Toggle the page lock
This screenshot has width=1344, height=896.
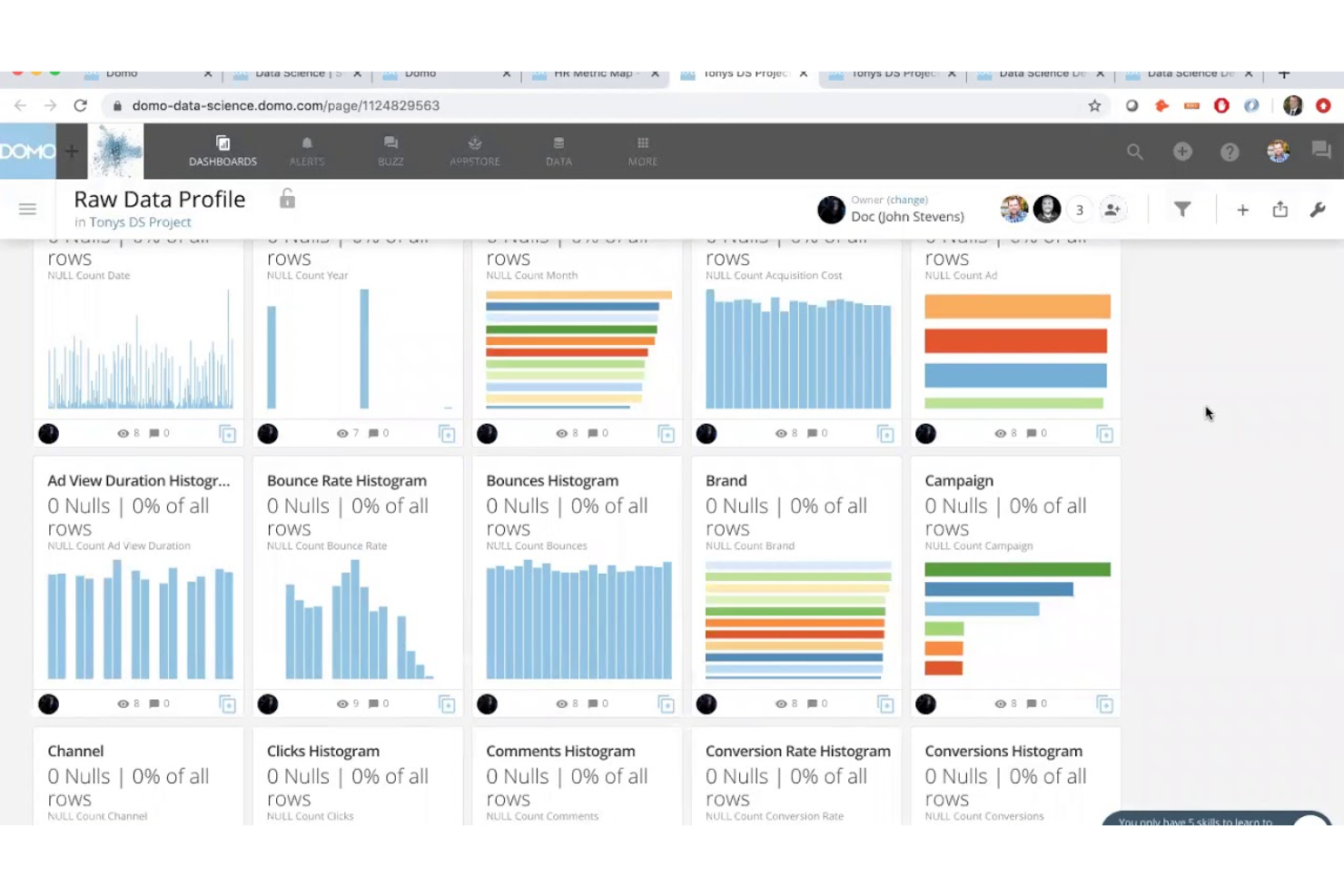point(287,198)
